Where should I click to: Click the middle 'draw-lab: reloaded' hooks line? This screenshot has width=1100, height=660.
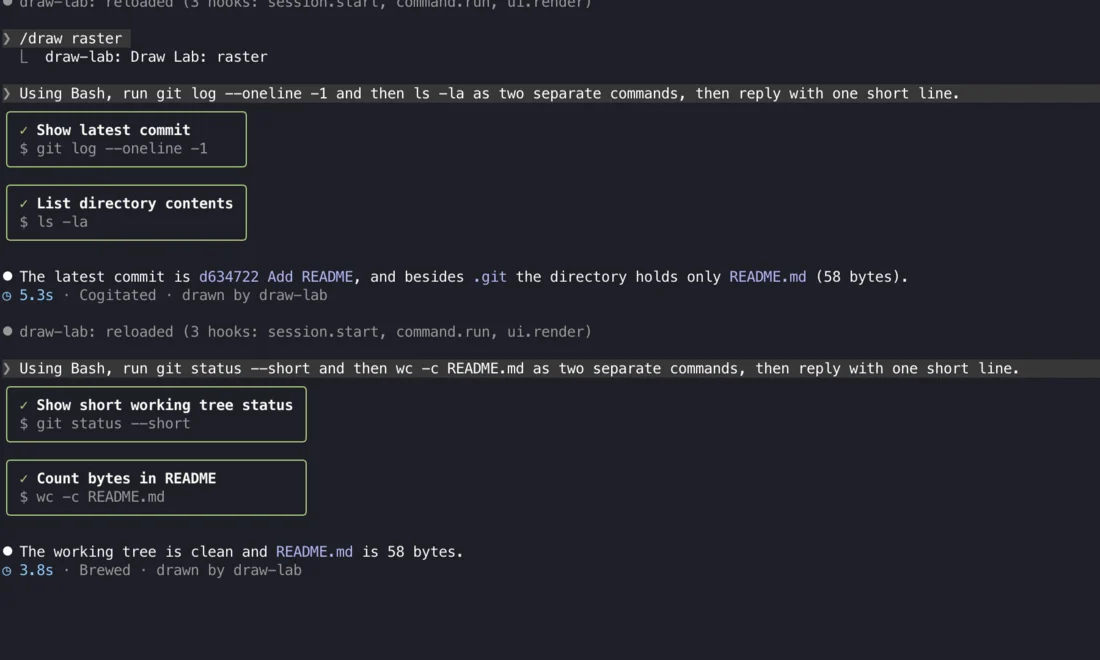click(305, 332)
